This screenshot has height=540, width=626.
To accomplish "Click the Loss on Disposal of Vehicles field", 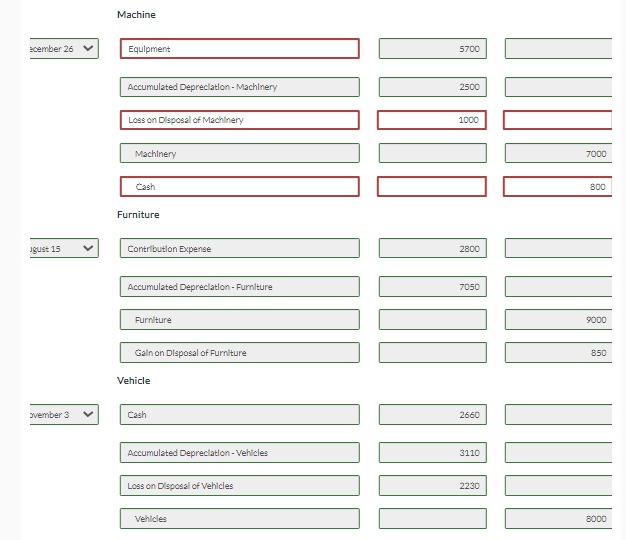I will coord(240,486).
